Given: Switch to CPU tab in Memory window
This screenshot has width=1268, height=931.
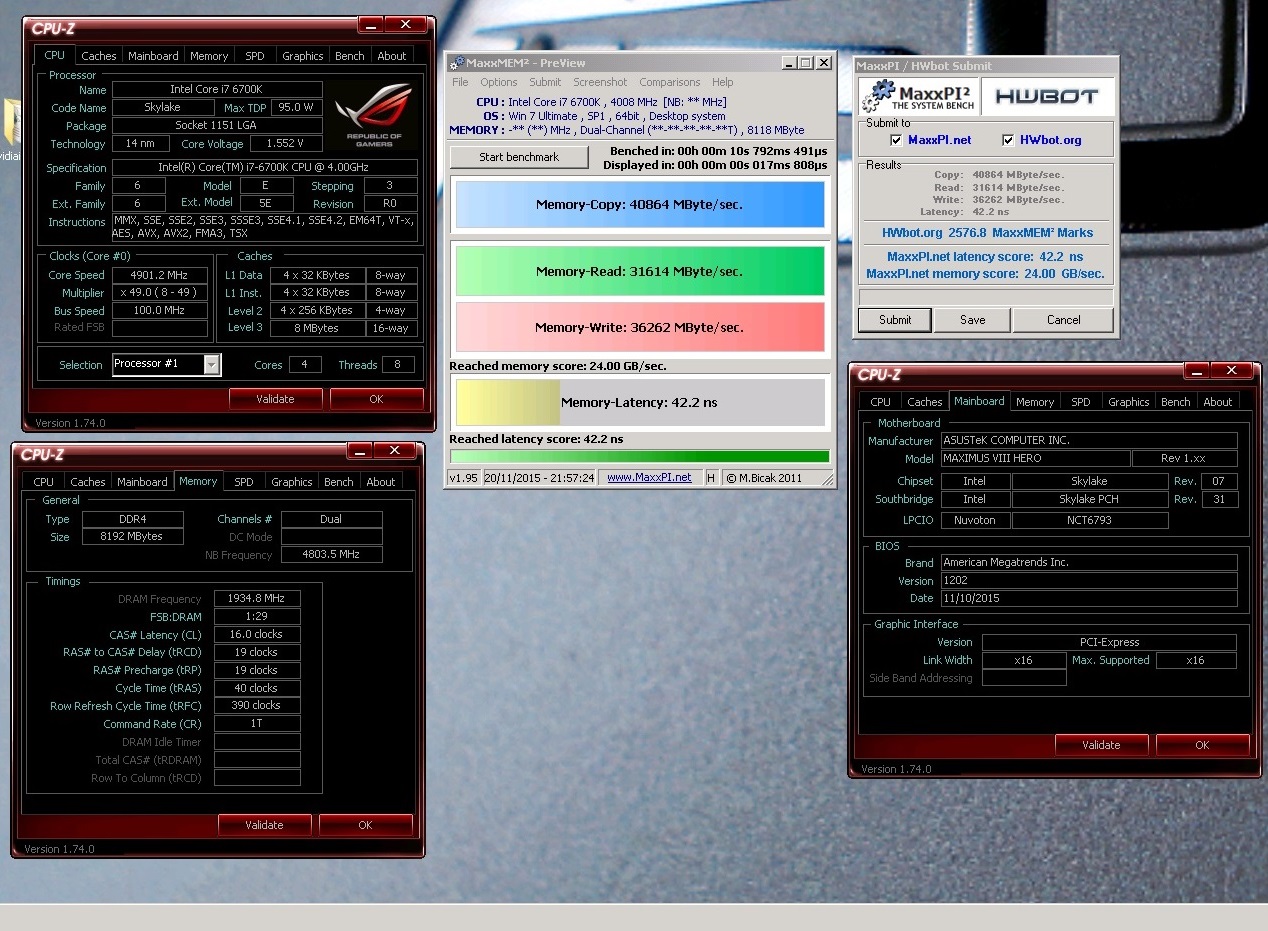Looking at the screenshot, I should click(x=44, y=482).
